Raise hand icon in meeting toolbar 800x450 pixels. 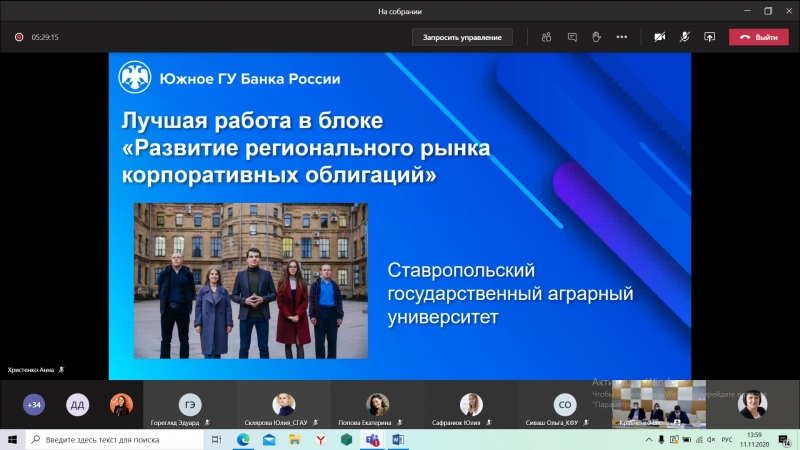(x=596, y=37)
